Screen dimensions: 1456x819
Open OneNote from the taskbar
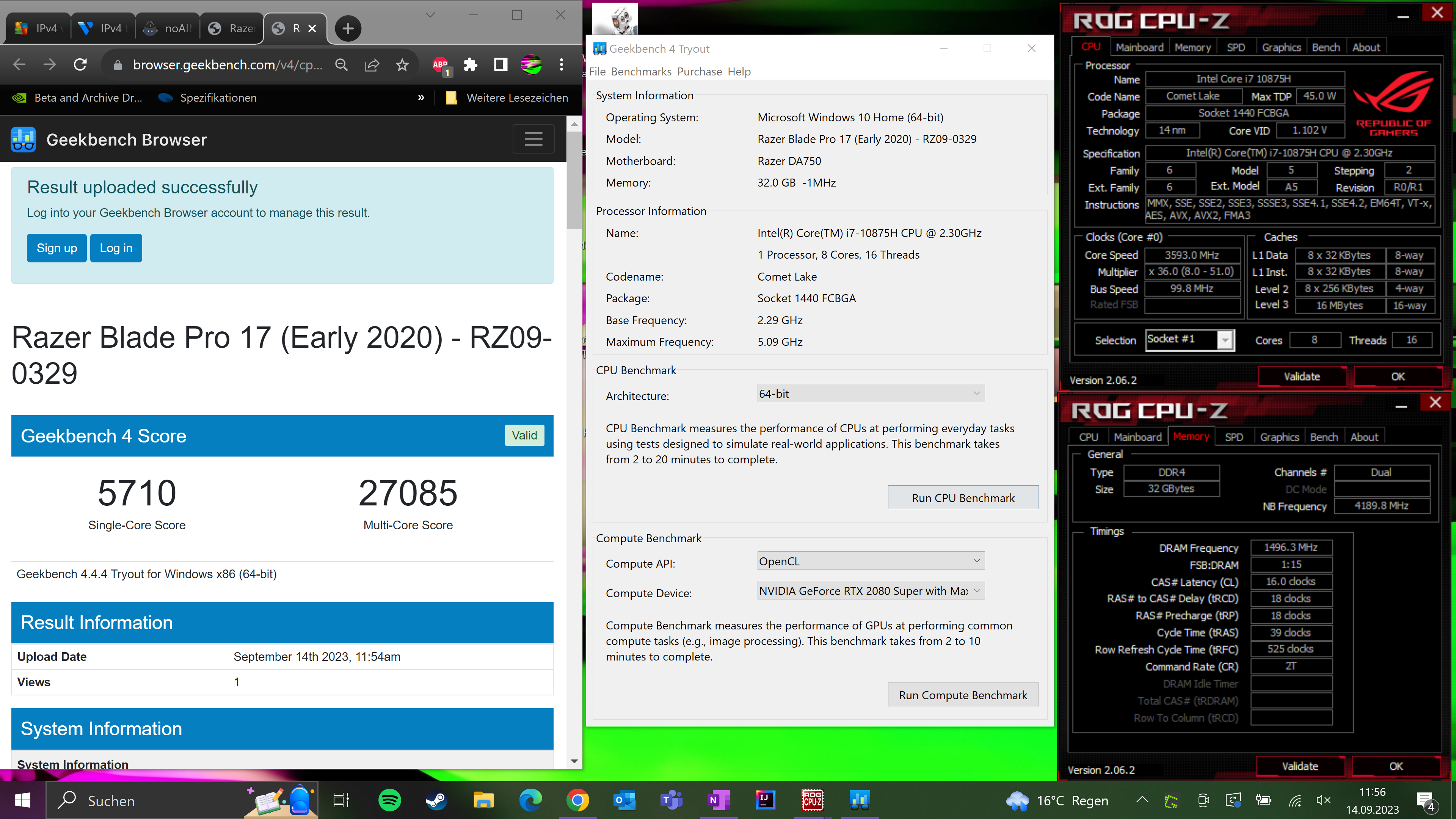click(x=719, y=800)
